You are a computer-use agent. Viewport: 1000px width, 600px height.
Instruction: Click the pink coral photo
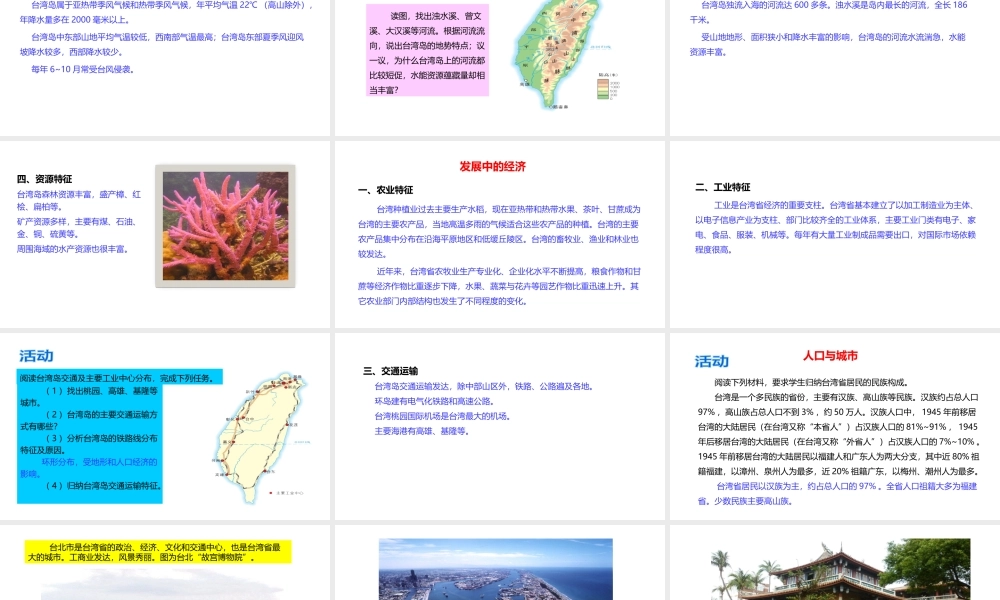pyautogui.click(x=226, y=226)
